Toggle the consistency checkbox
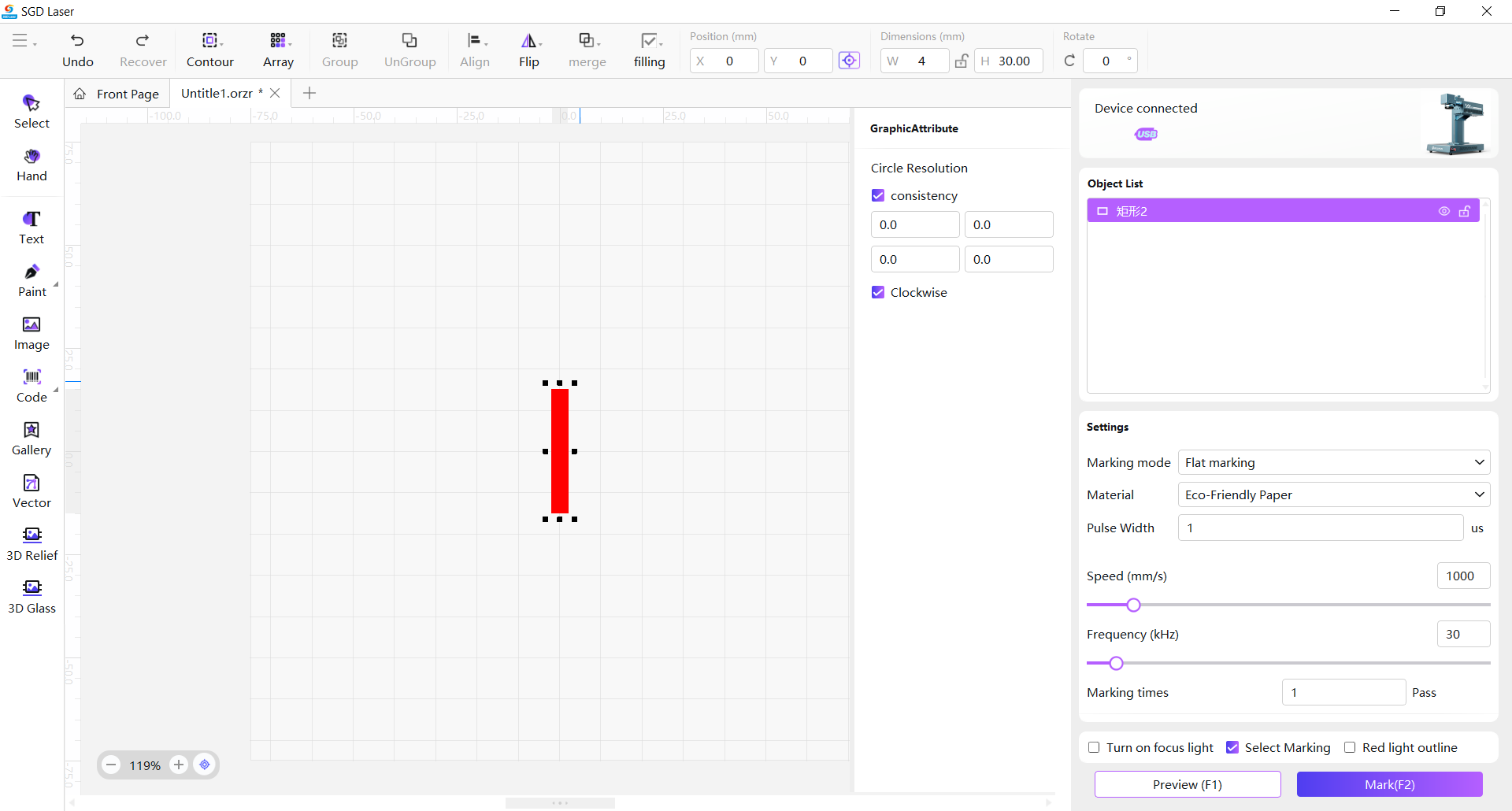Viewport: 1512px width, 811px height. (x=878, y=195)
